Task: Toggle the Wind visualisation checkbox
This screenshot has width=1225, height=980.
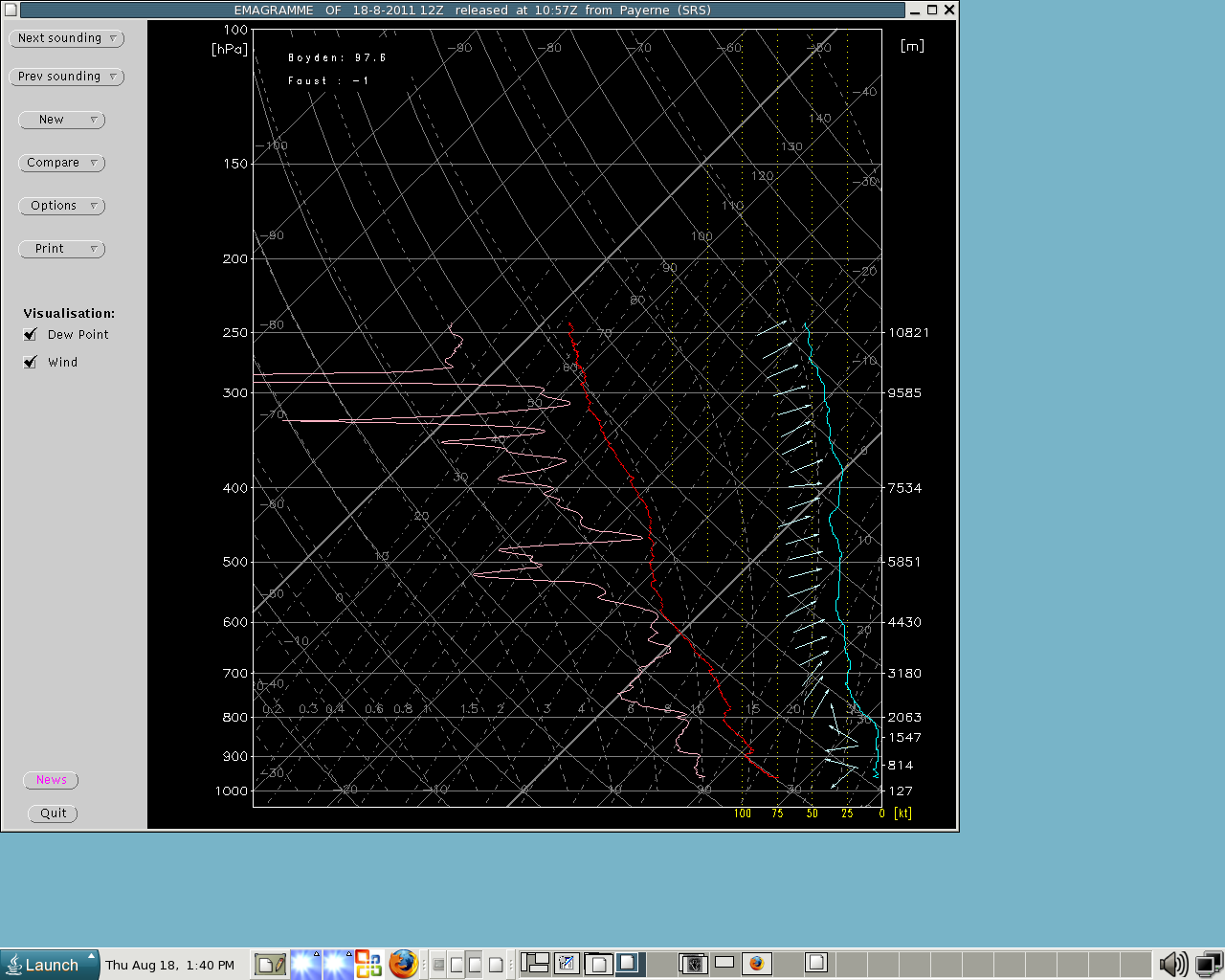Action: (x=31, y=363)
